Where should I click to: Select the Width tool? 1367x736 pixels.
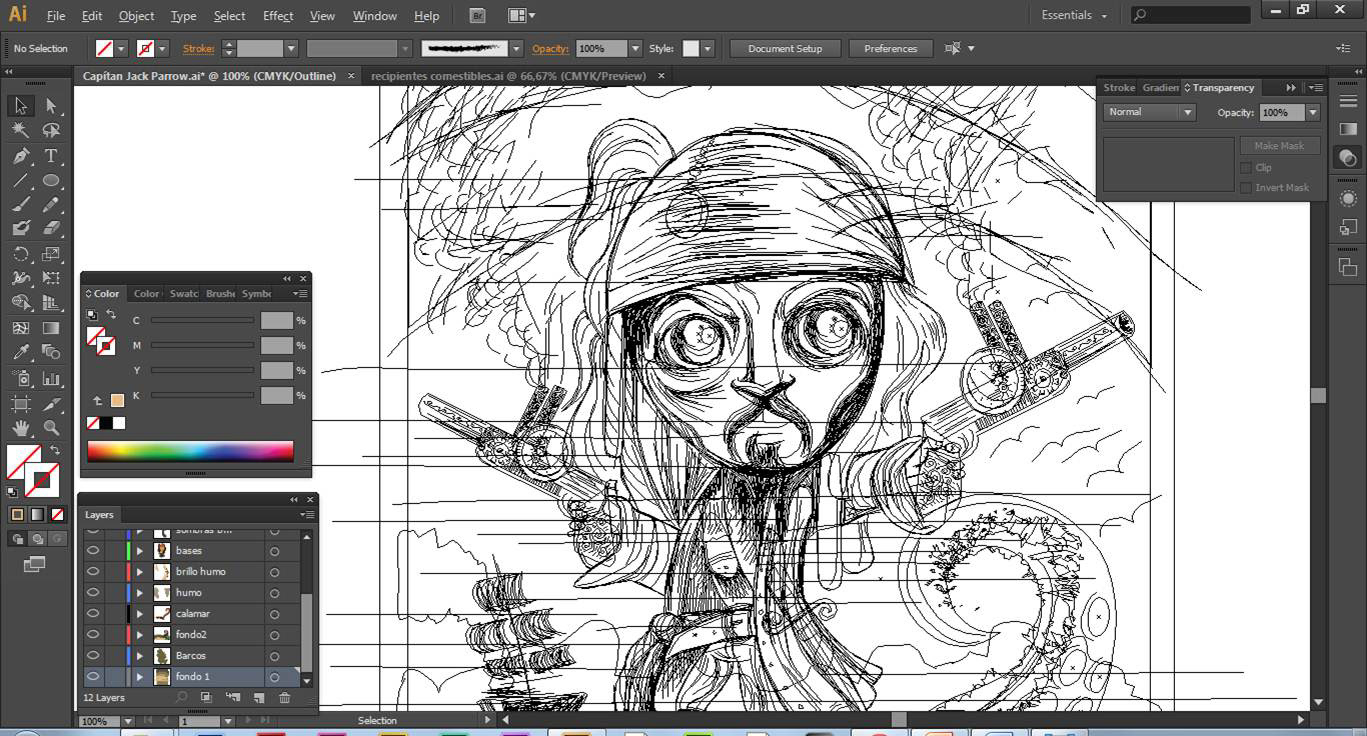(20, 278)
